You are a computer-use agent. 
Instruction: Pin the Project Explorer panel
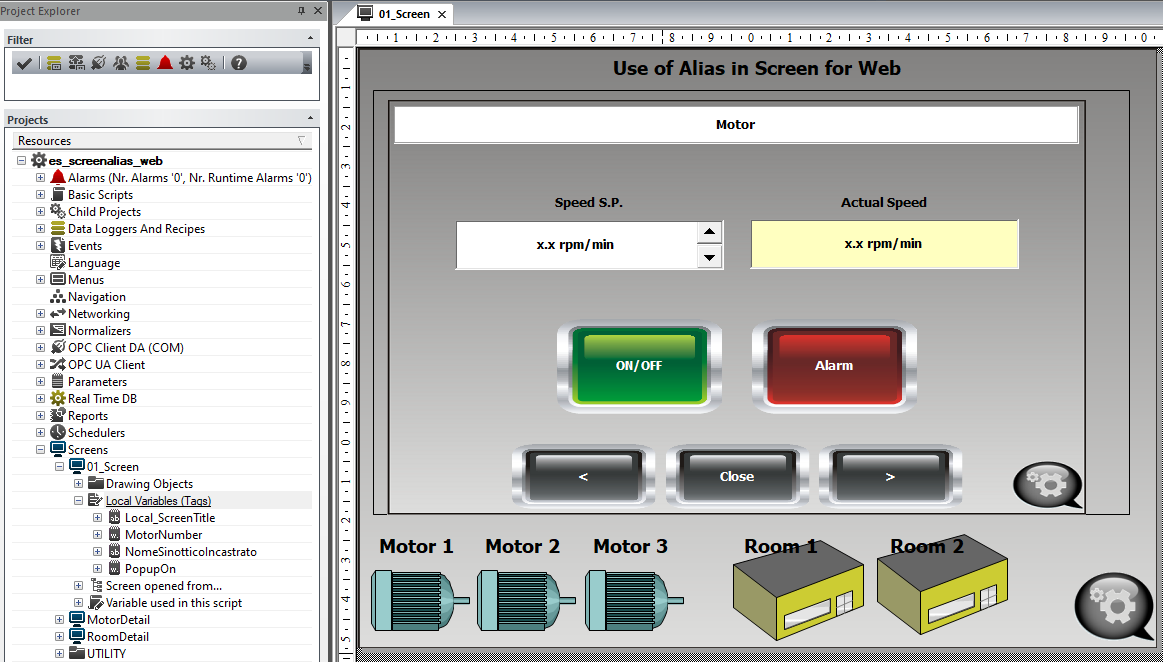[x=302, y=11]
